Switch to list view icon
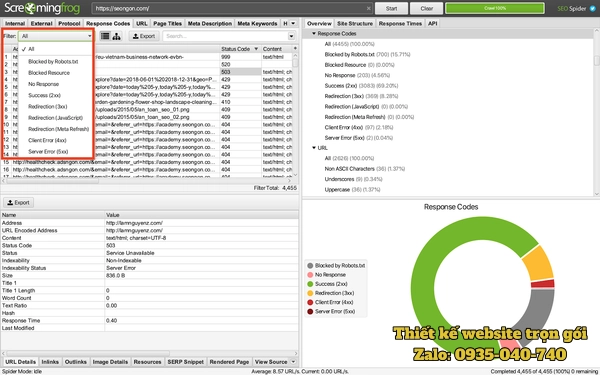Viewport: 600px width, 375px height. coord(105,36)
